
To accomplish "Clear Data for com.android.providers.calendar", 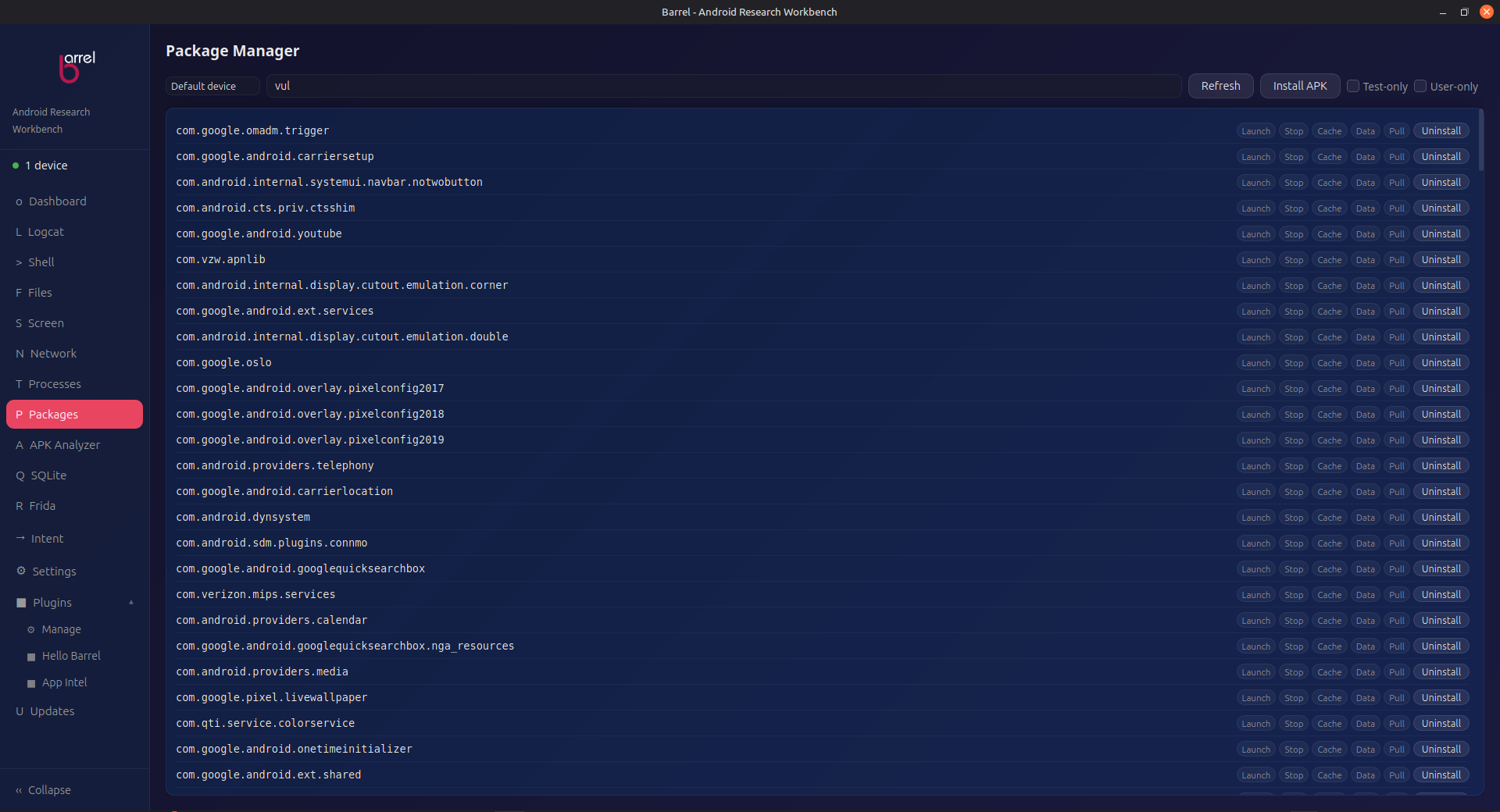I will pyautogui.click(x=1365, y=621).
